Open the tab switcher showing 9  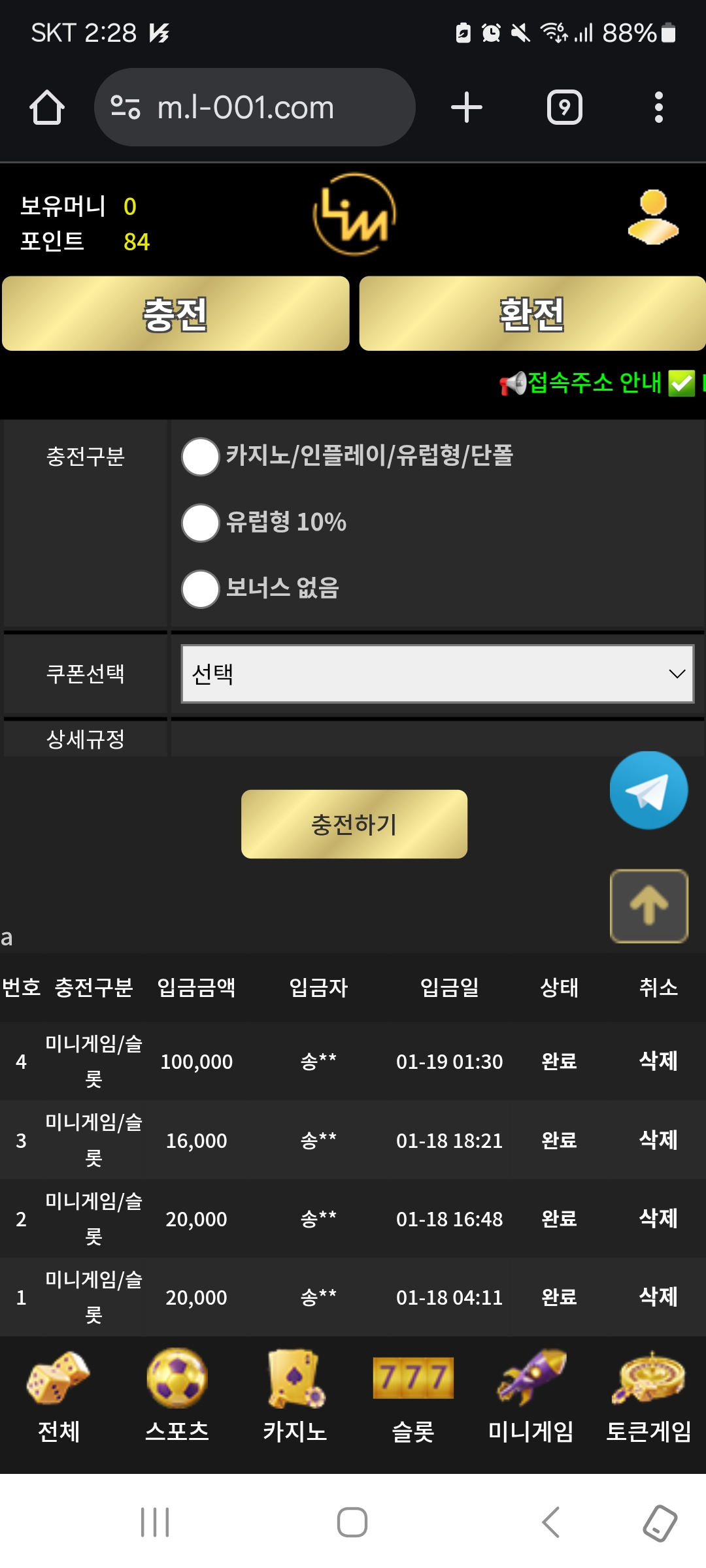(564, 108)
